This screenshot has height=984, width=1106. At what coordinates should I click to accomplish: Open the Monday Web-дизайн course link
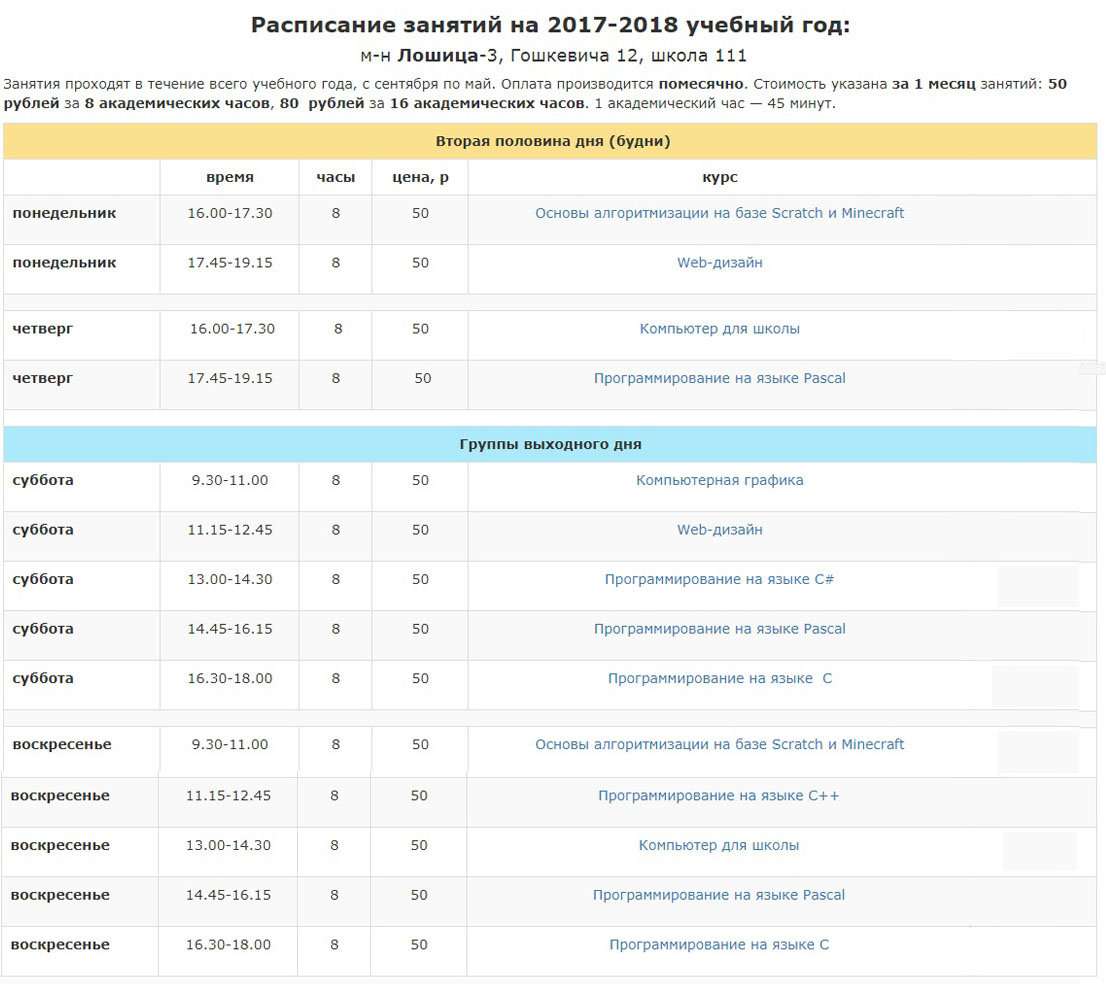click(719, 262)
